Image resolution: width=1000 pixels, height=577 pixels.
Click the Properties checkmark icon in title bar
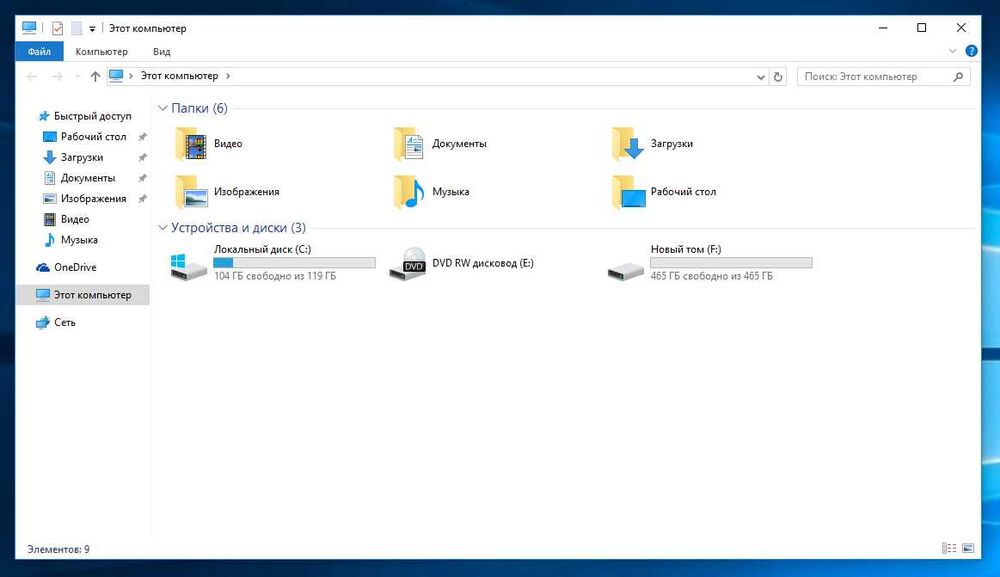coord(57,28)
